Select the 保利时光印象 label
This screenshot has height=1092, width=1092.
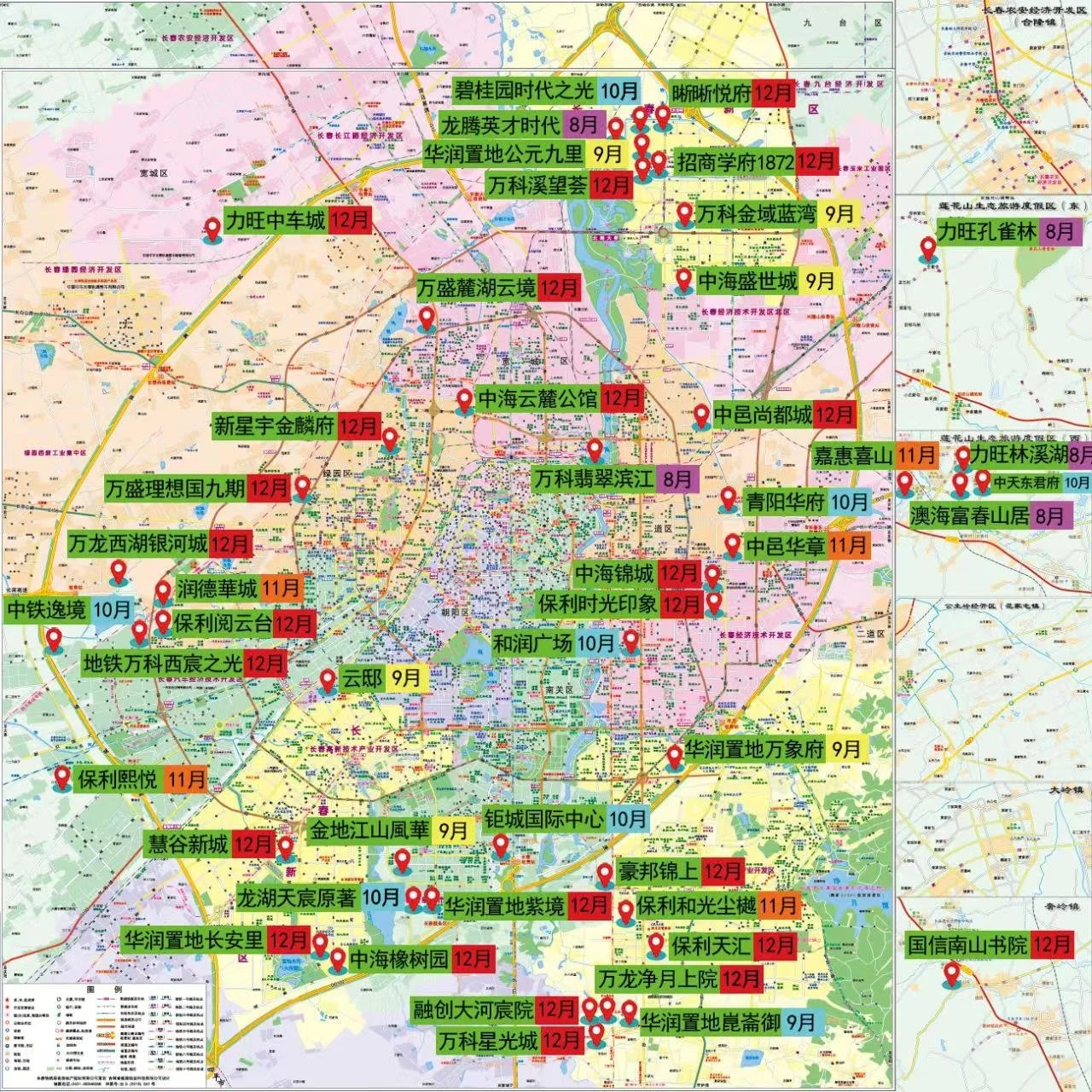click(x=598, y=604)
